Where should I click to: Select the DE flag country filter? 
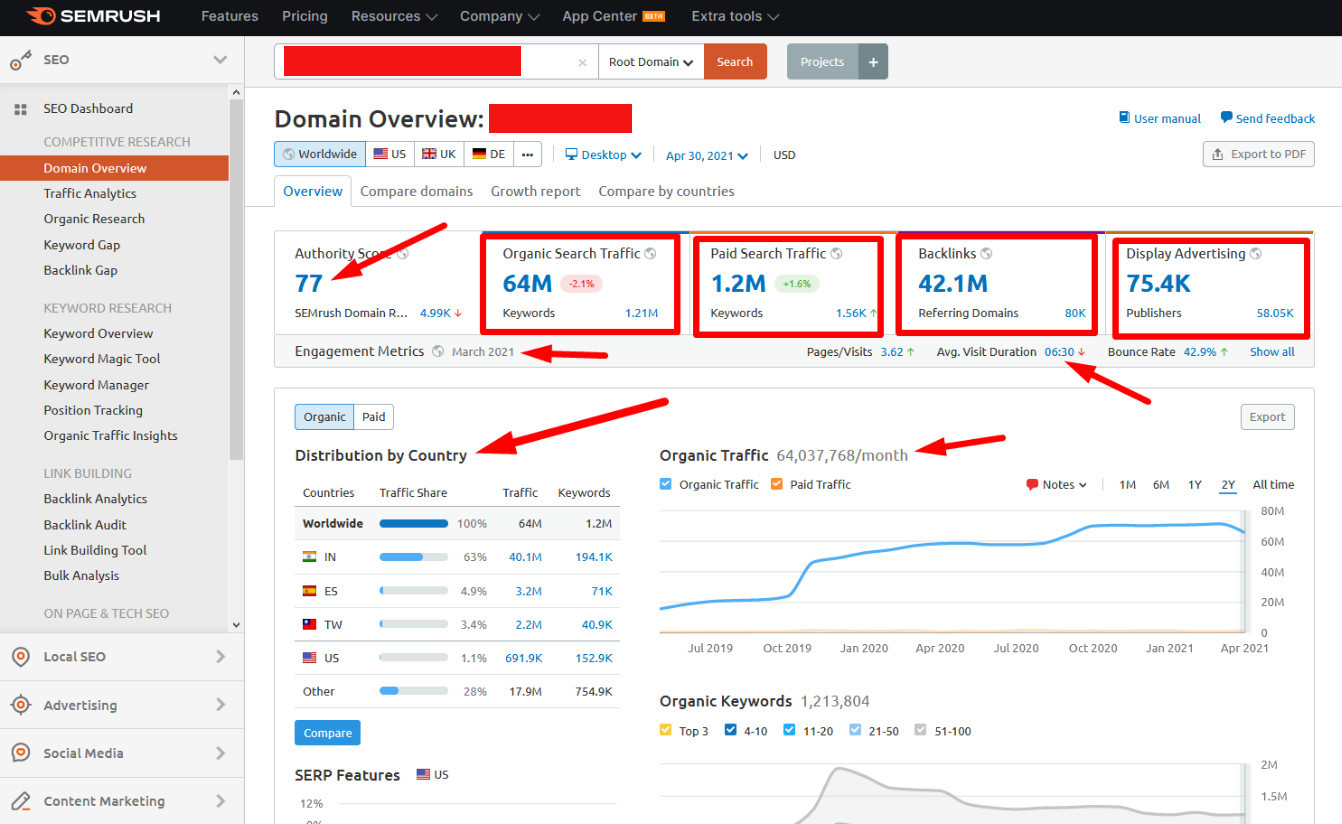click(x=488, y=154)
